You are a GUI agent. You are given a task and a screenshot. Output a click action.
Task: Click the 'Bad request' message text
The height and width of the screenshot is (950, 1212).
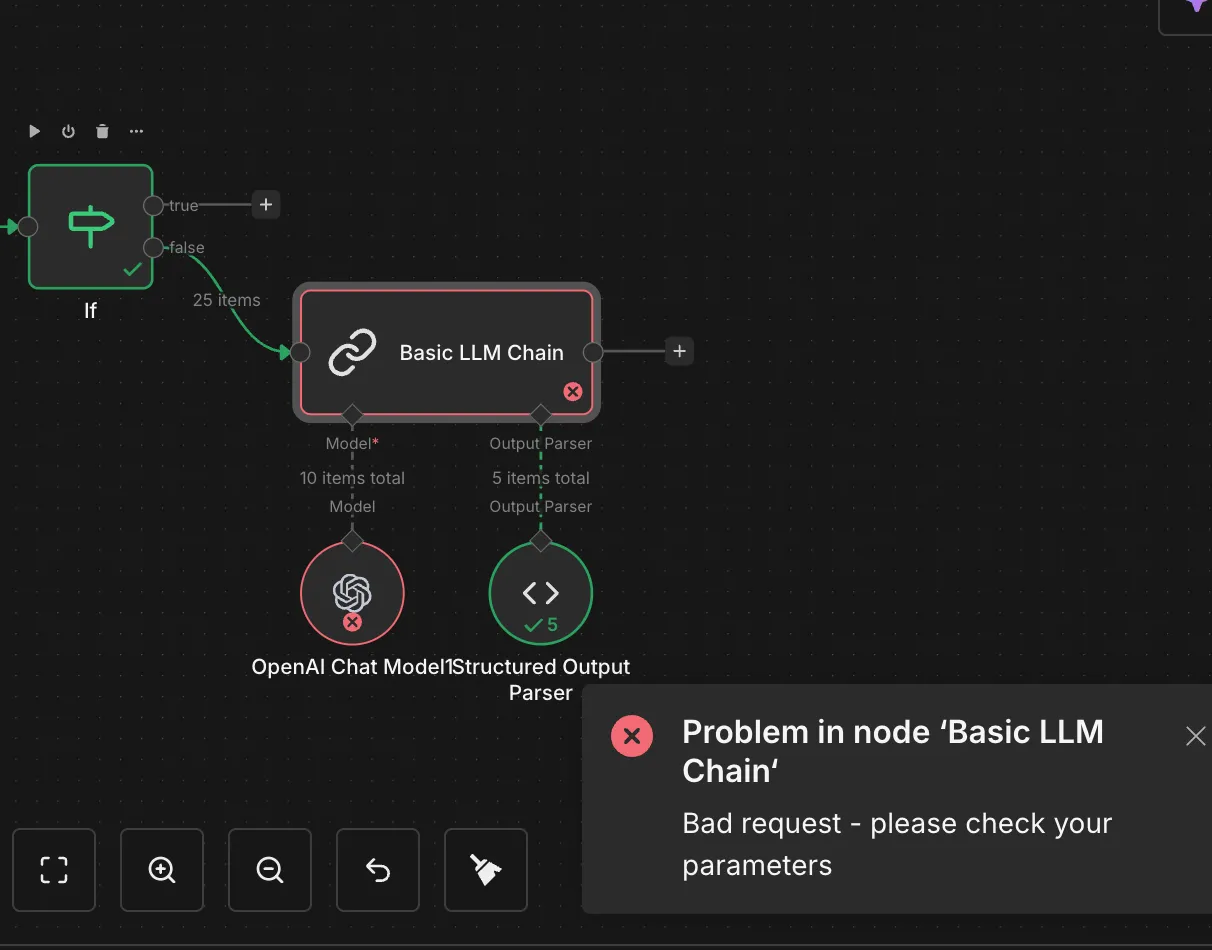coord(897,844)
